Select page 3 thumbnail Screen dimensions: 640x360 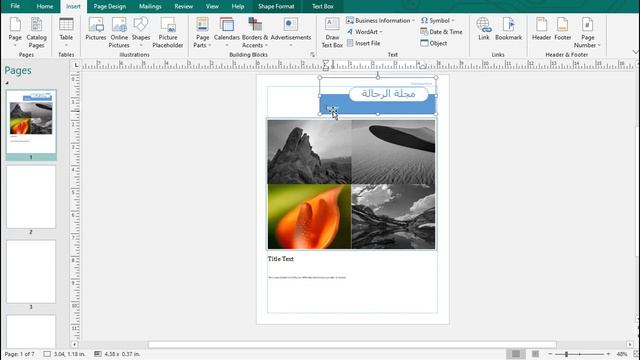(x=31, y=272)
